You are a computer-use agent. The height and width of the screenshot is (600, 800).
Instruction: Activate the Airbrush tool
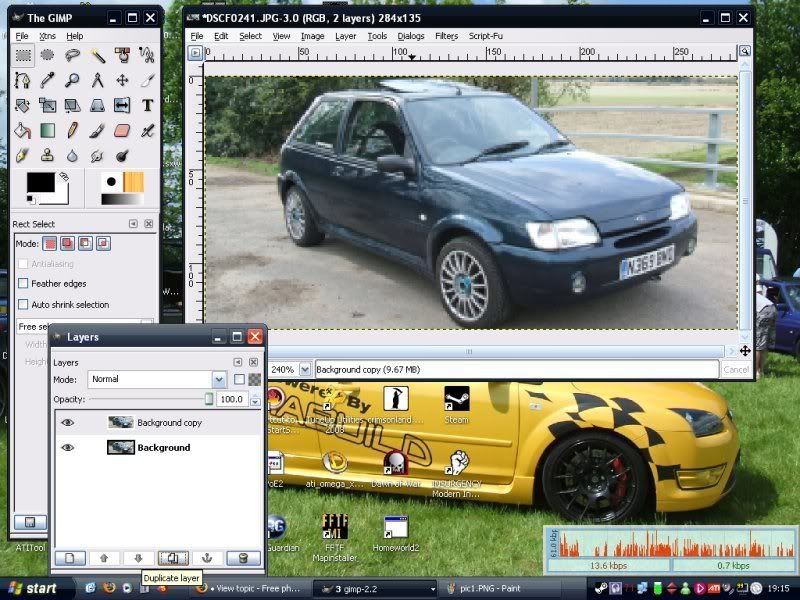pos(147,130)
